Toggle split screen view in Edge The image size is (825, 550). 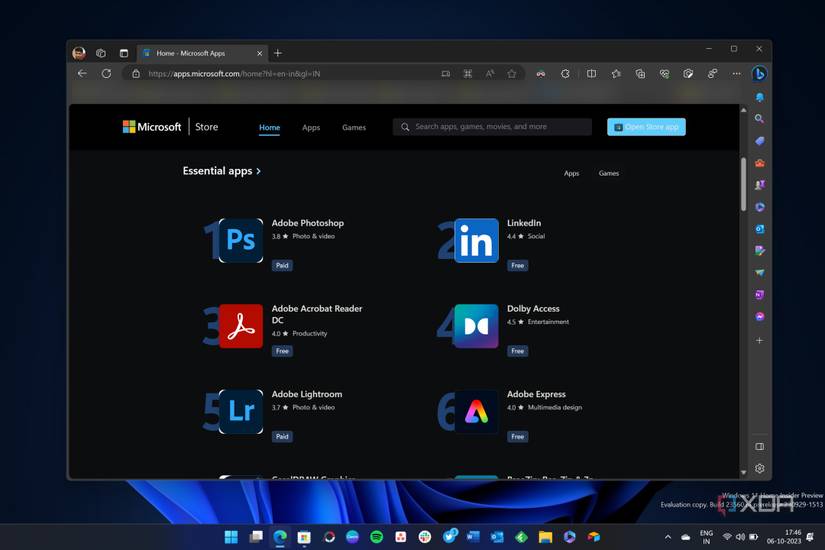591,74
